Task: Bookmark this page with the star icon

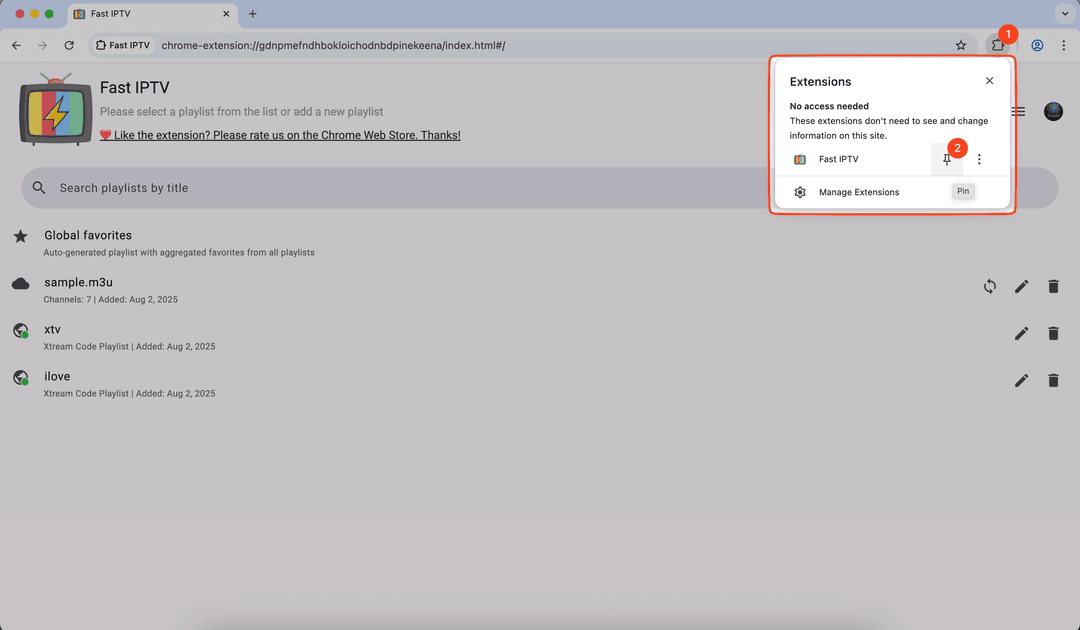Action: pyautogui.click(x=960, y=45)
